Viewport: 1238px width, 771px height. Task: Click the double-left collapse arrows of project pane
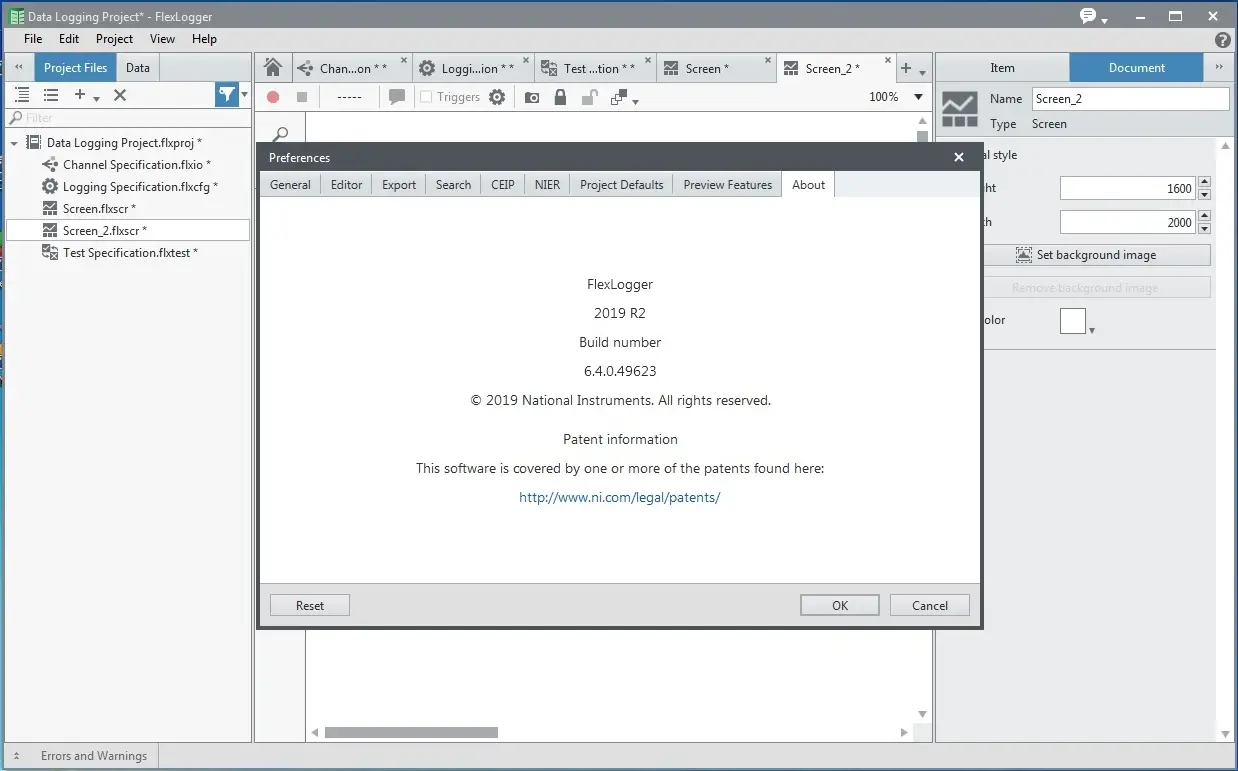pos(18,68)
